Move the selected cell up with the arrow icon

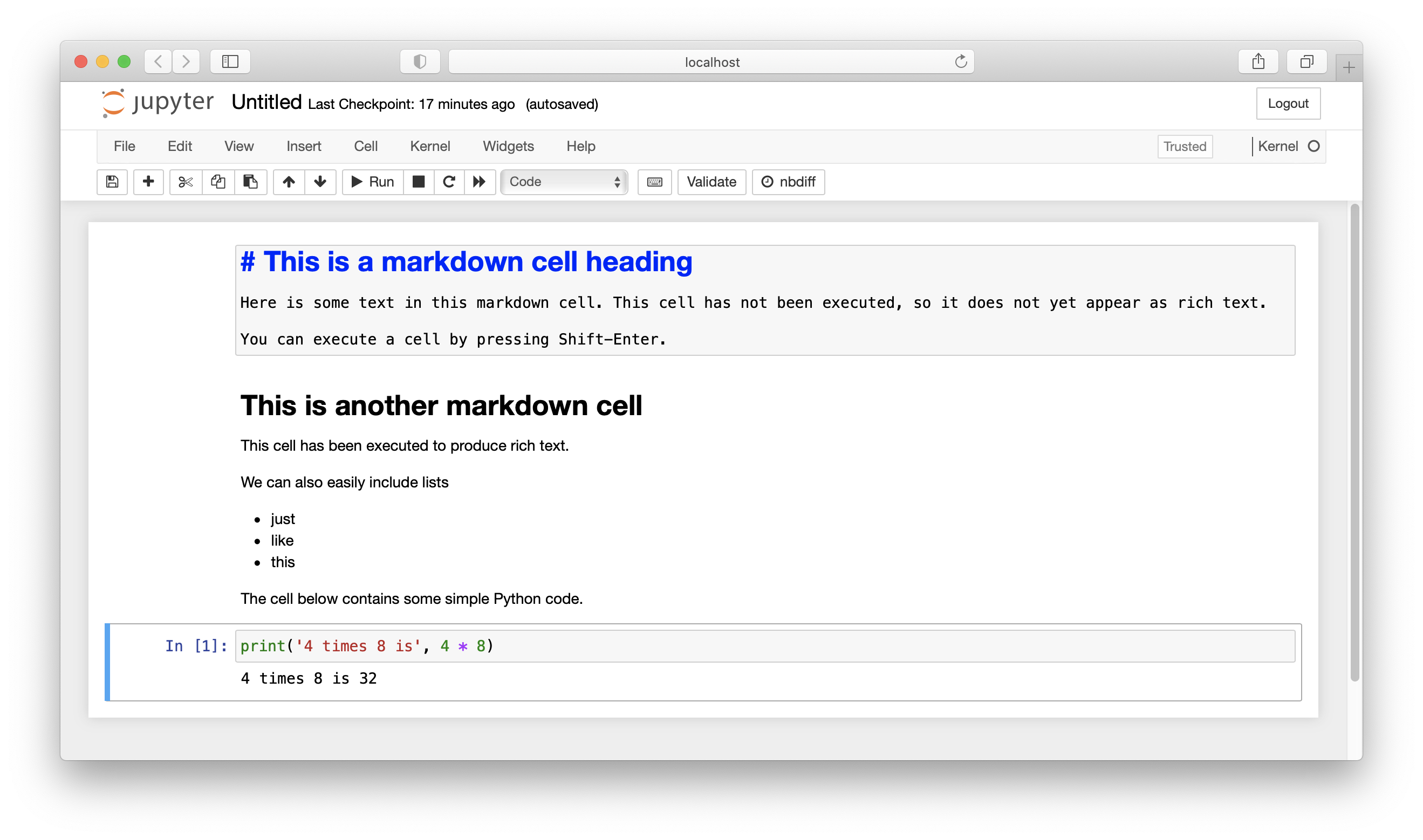pos(289,182)
